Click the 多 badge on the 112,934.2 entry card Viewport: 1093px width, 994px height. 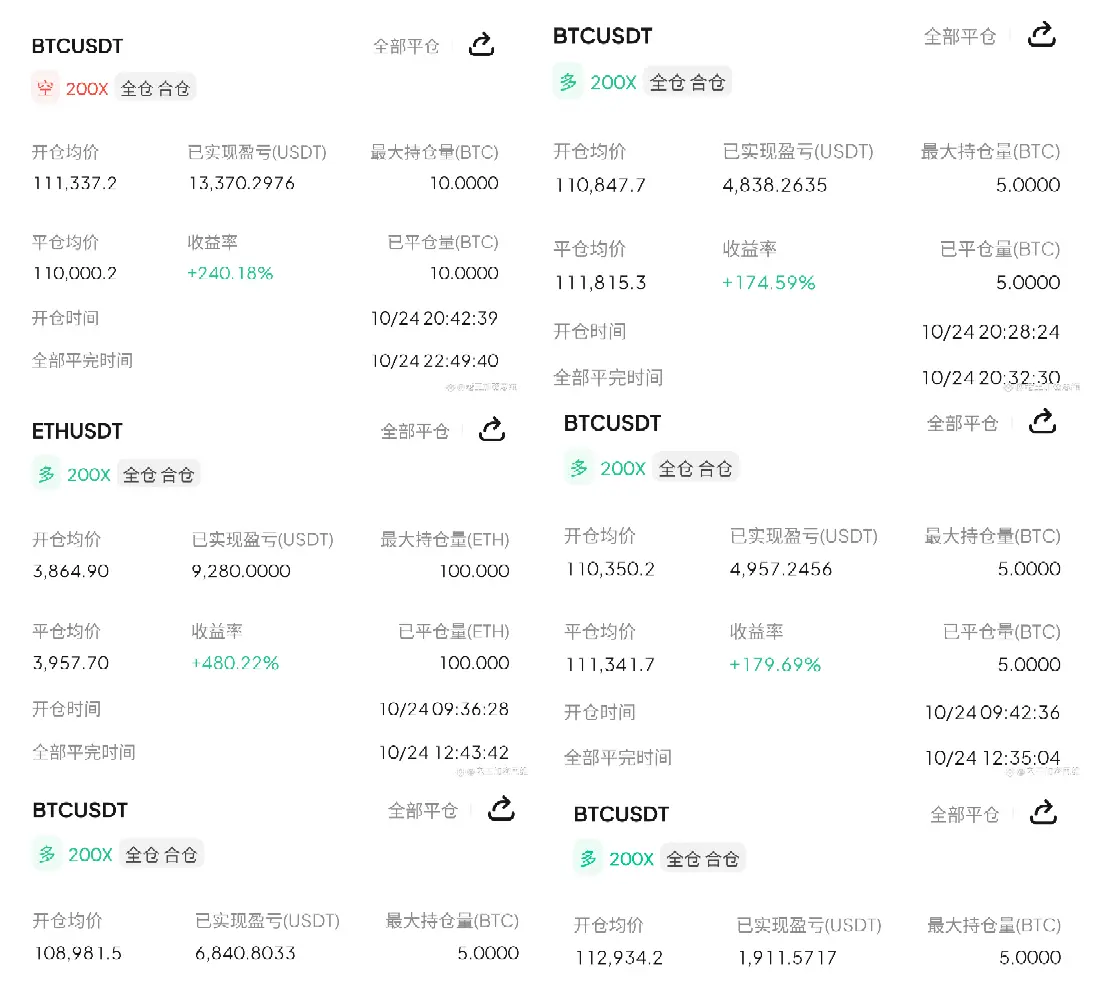pyautogui.click(x=588, y=859)
